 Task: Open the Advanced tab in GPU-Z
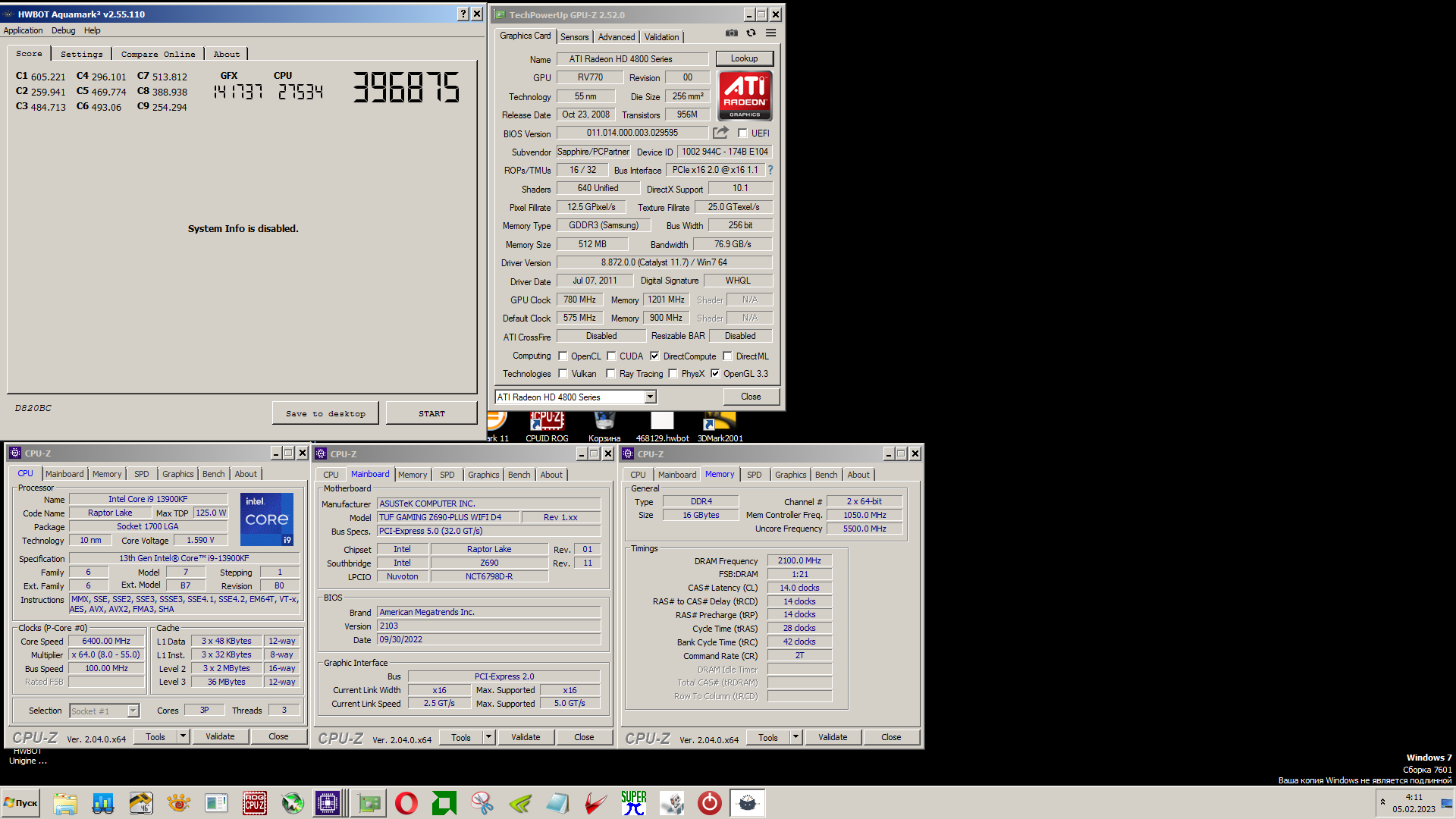pos(617,37)
